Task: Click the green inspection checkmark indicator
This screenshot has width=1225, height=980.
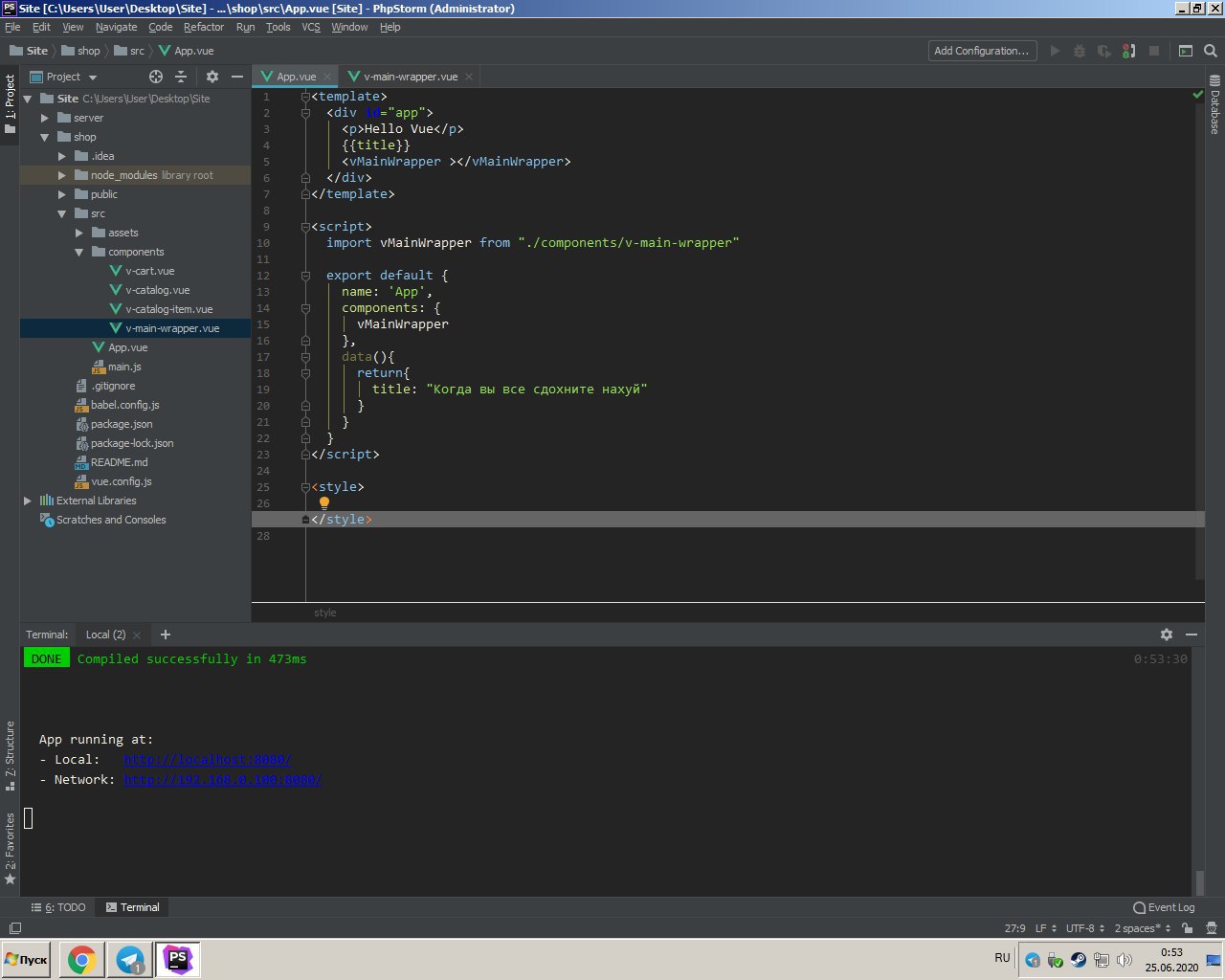Action: tap(1197, 95)
